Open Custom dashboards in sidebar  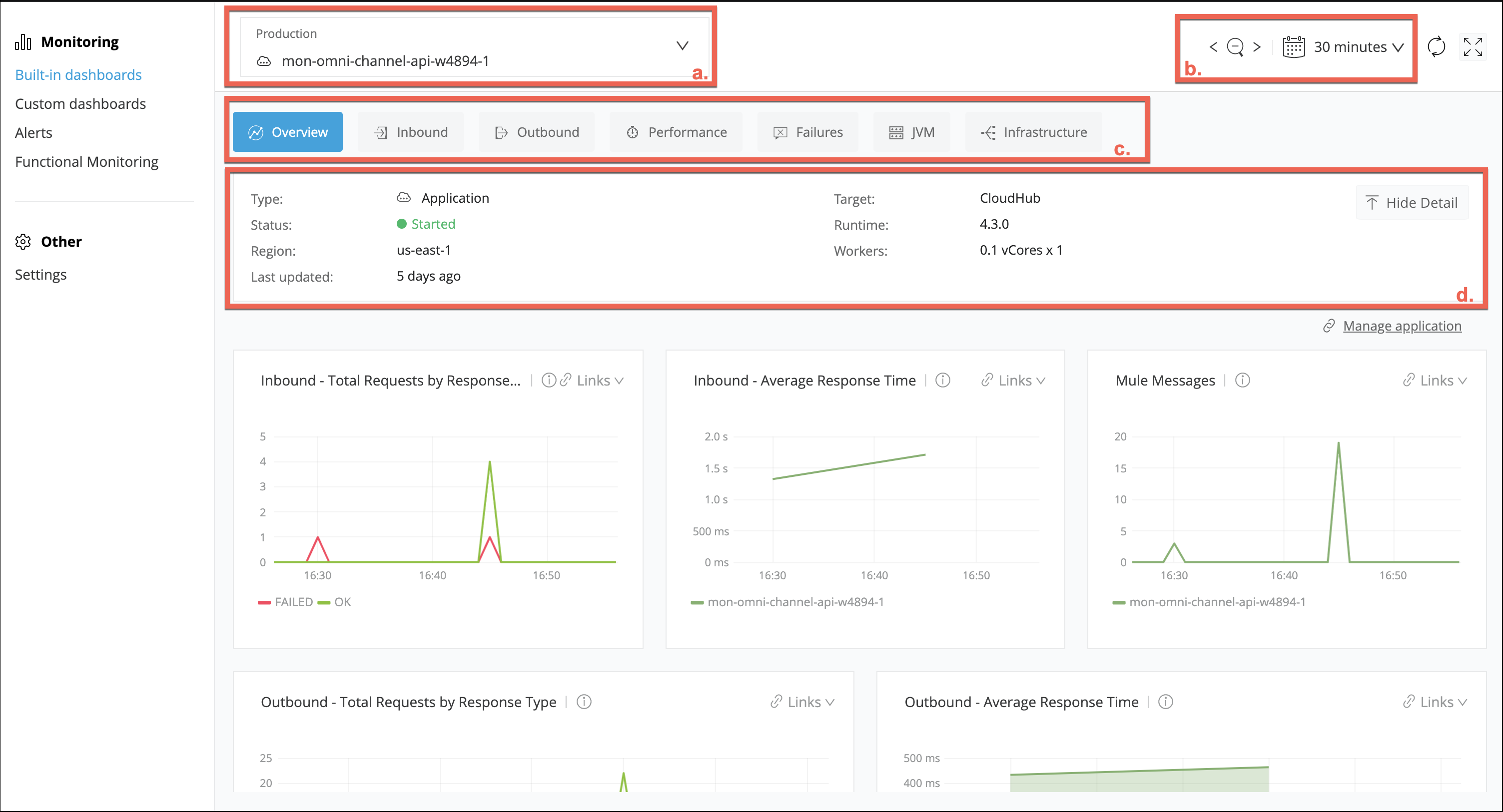tap(80, 104)
